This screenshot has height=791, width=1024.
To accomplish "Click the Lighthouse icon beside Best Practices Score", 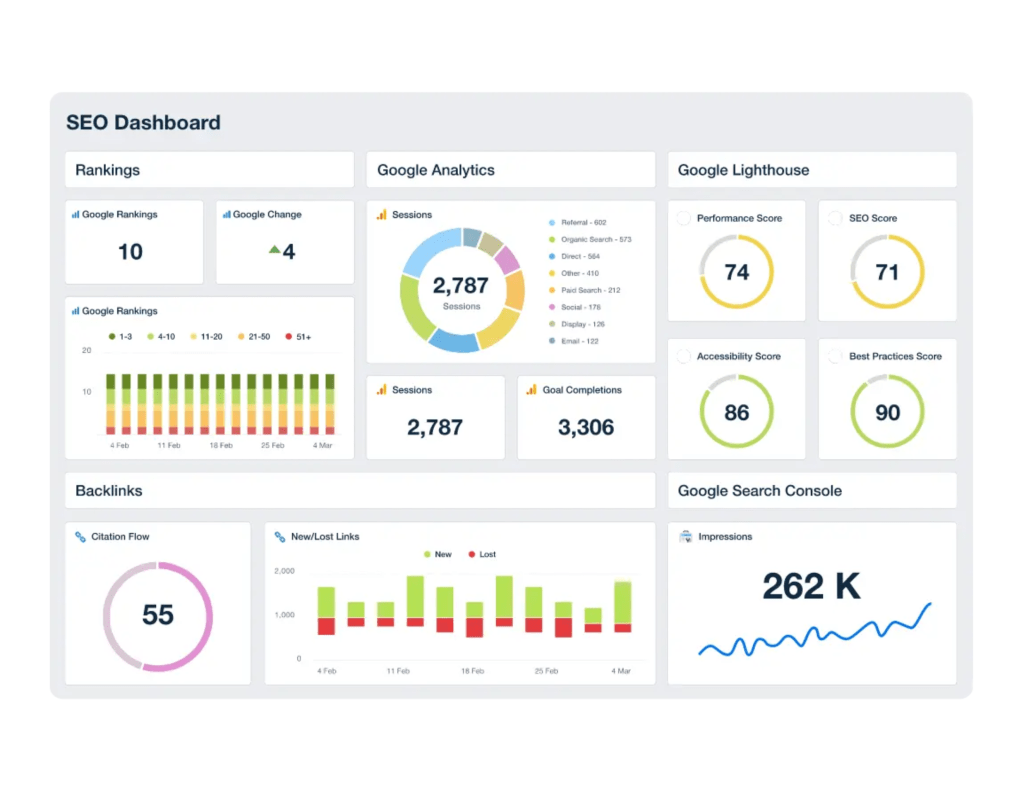I will [835, 356].
